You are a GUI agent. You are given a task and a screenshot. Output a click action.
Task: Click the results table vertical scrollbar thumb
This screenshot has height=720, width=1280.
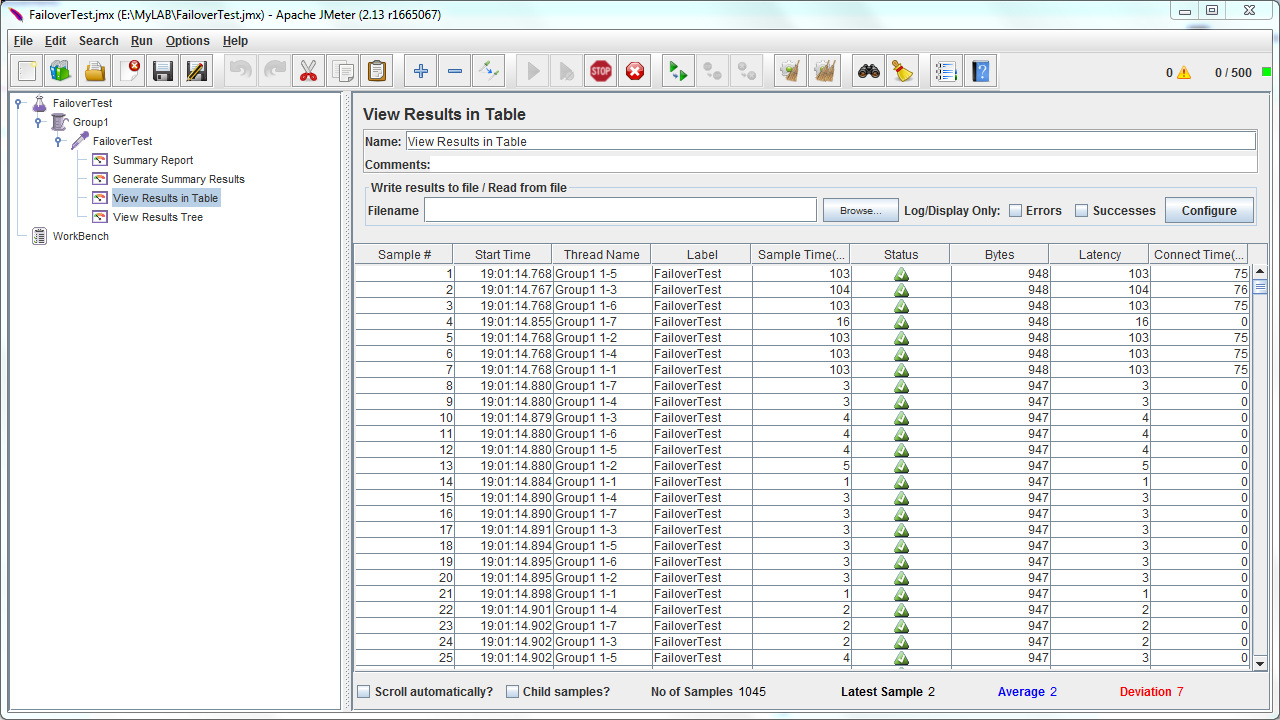1260,286
